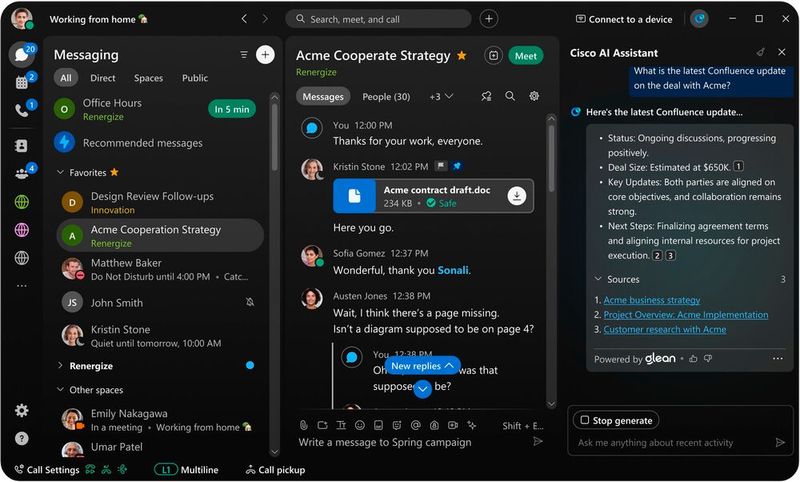Open the Contacts icon in the sidebar
800x482 pixels.
(21, 146)
